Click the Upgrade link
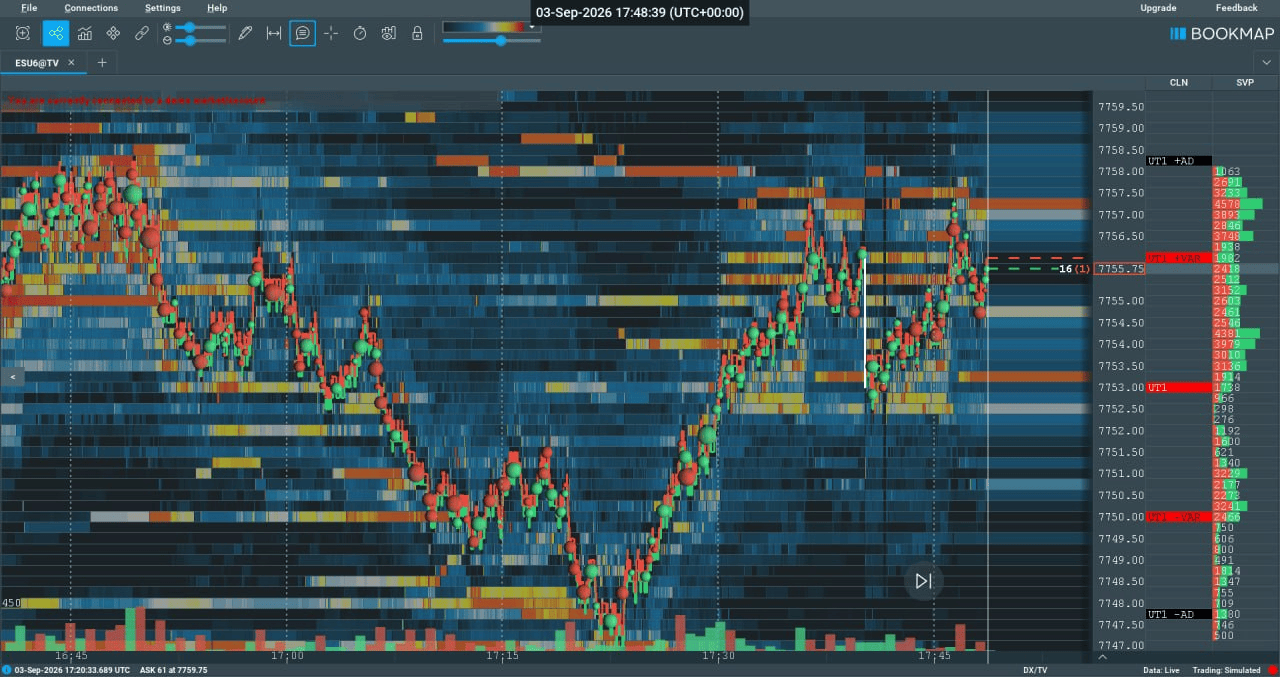1280x677 pixels. [1158, 8]
